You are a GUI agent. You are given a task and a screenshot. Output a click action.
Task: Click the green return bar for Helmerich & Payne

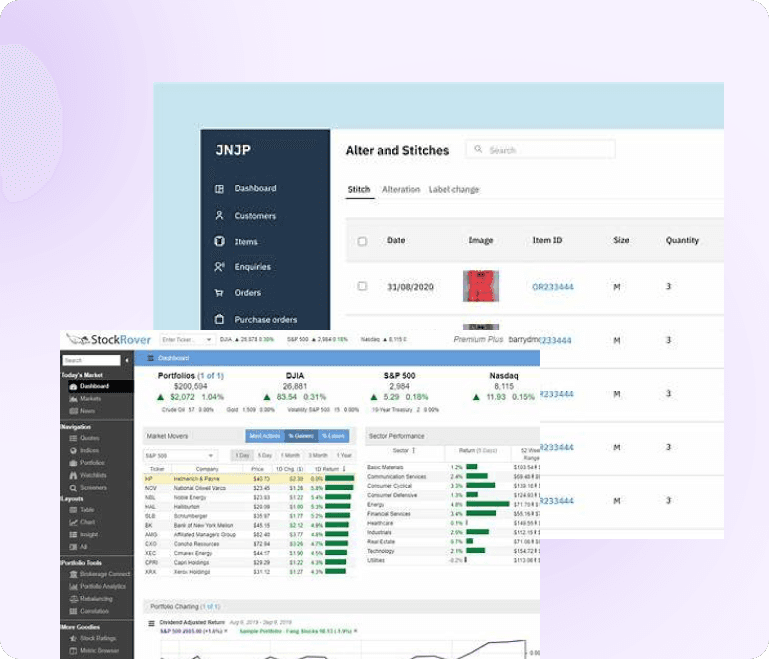[x=339, y=479]
